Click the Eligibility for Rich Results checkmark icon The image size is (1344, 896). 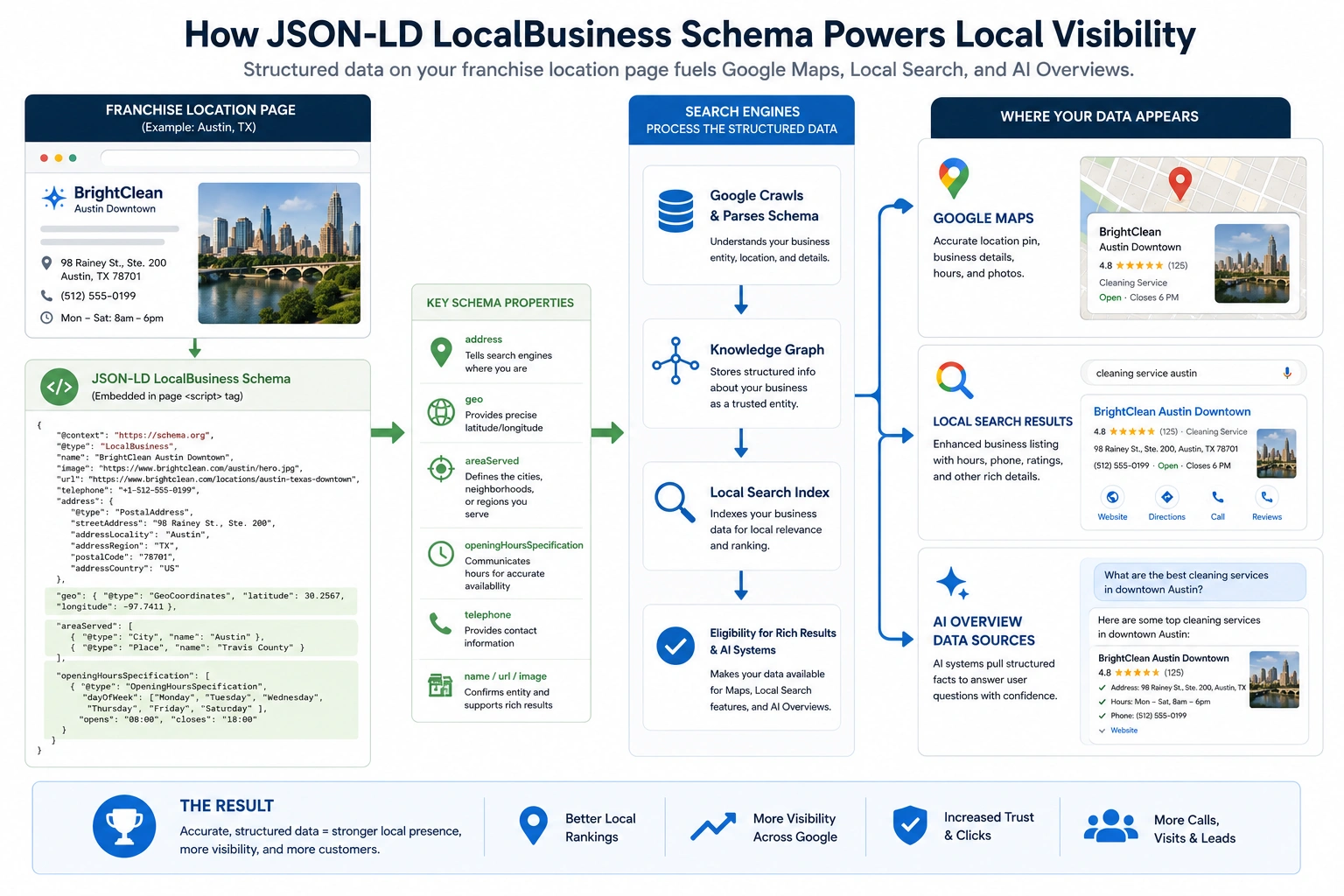pyautogui.click(x=675, y=646)
